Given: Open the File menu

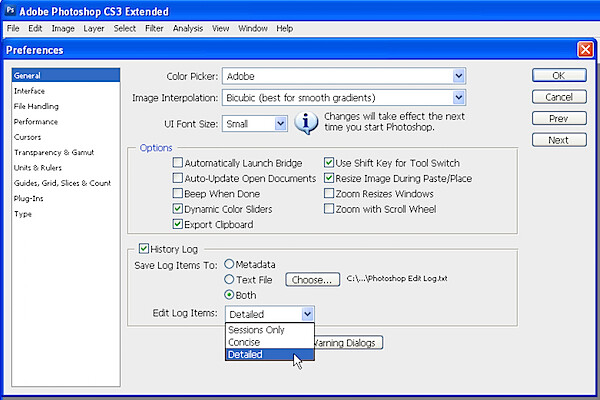Looking at the screenshot, I should point(13,28).
